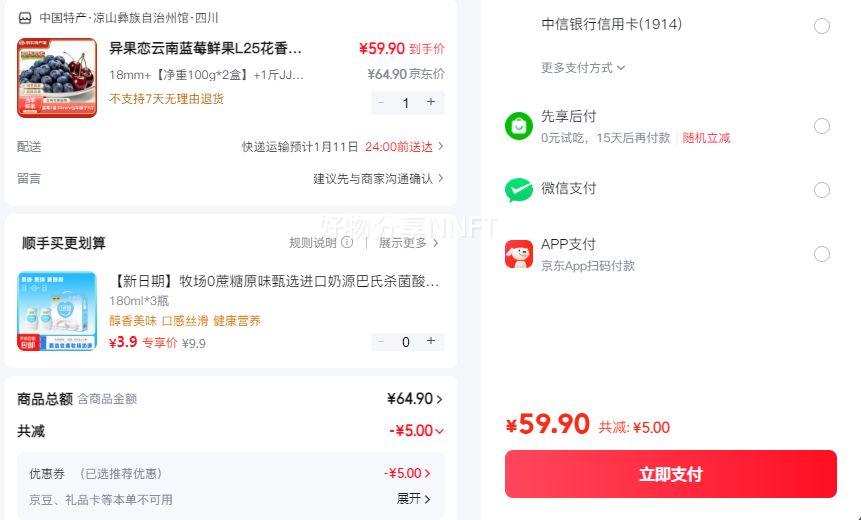This screenshot has width=861, height=520.
Task: Choose 微信支付 radio button
Action: point(822,190)
